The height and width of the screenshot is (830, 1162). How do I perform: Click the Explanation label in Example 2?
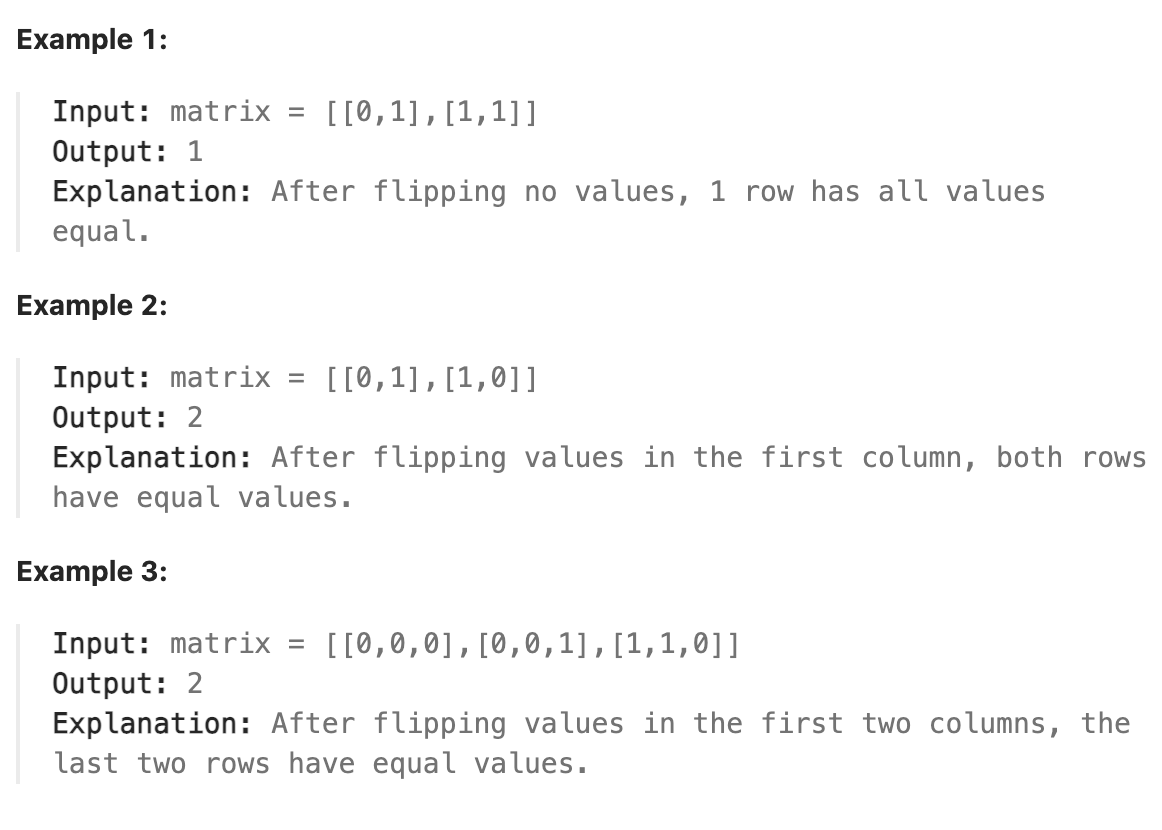click(x=152, y=457)
